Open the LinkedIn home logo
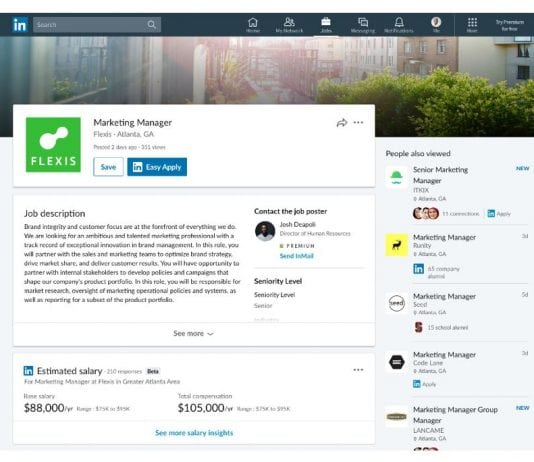The width and height of the screenshot is (534, 462). [x=20, y=25]
